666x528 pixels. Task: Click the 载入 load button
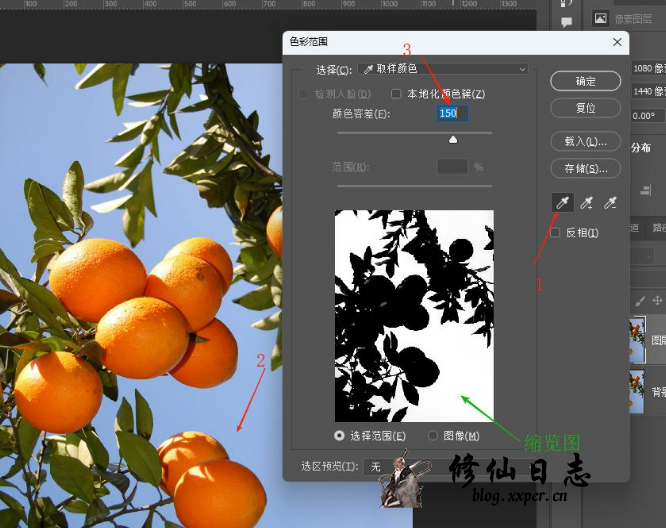click(585, 142)
